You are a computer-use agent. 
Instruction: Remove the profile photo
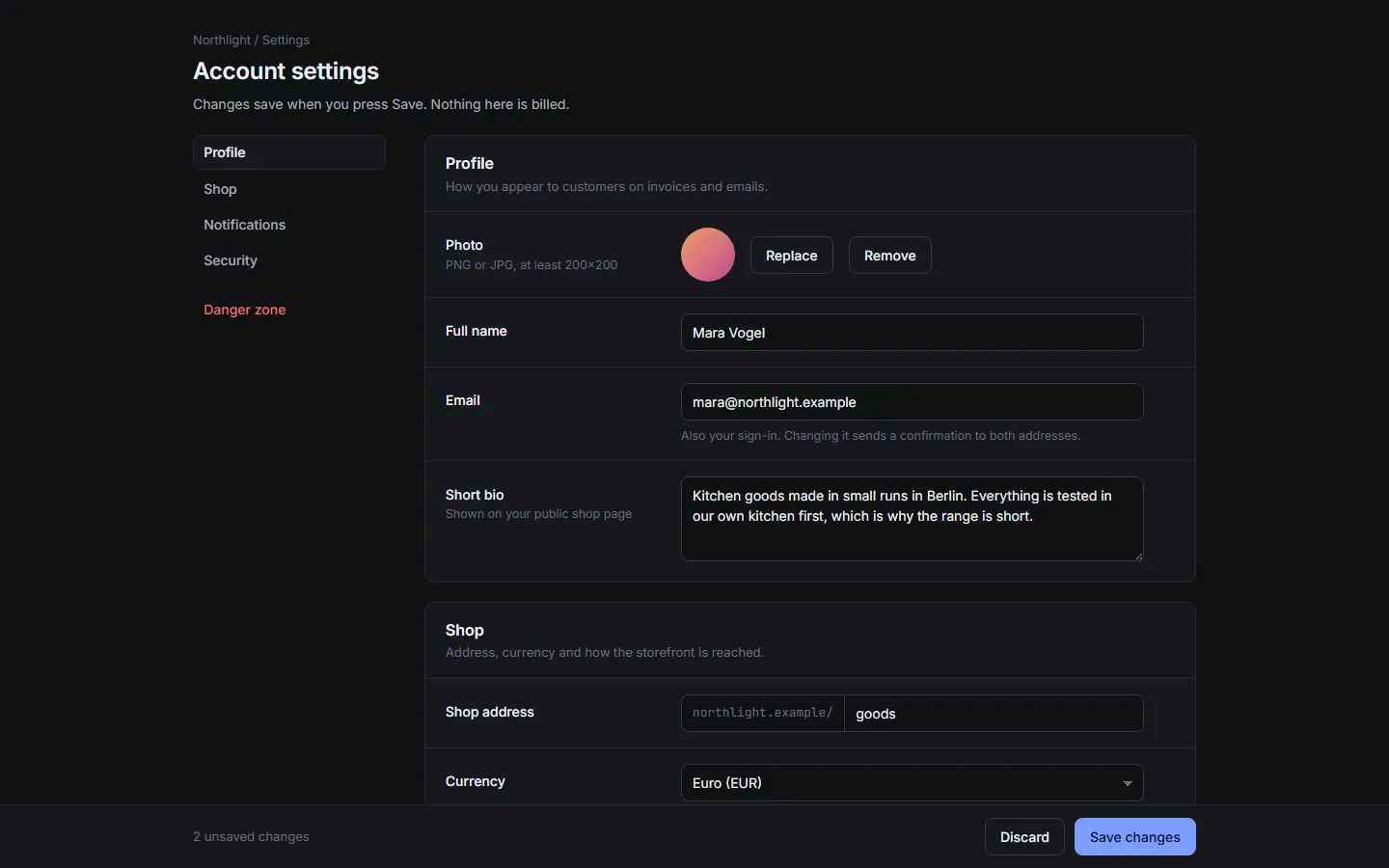890,256
